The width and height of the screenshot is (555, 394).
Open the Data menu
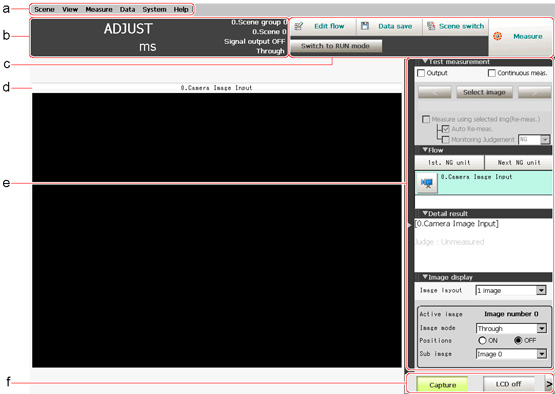[127, 10]
